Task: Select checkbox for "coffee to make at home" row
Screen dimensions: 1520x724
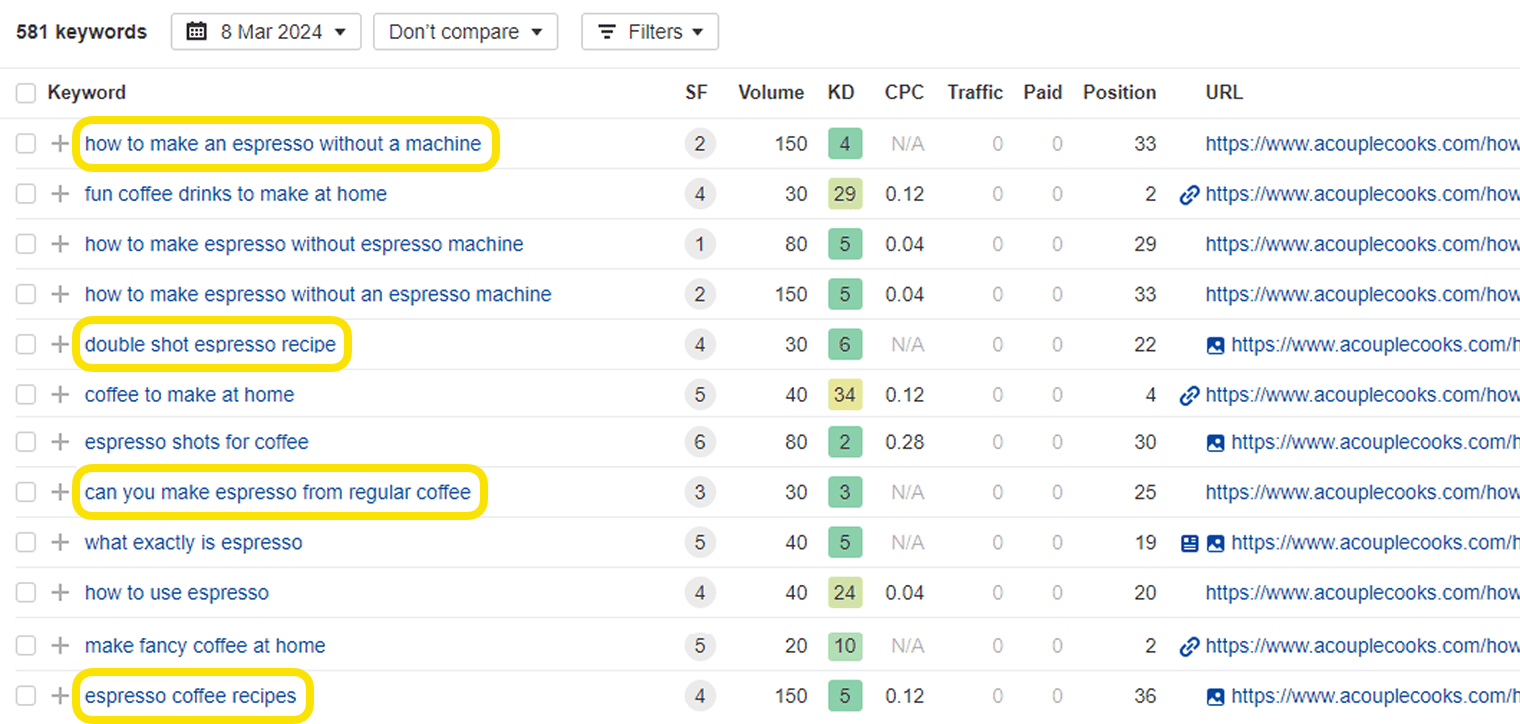Action: (x=25, y=393)
